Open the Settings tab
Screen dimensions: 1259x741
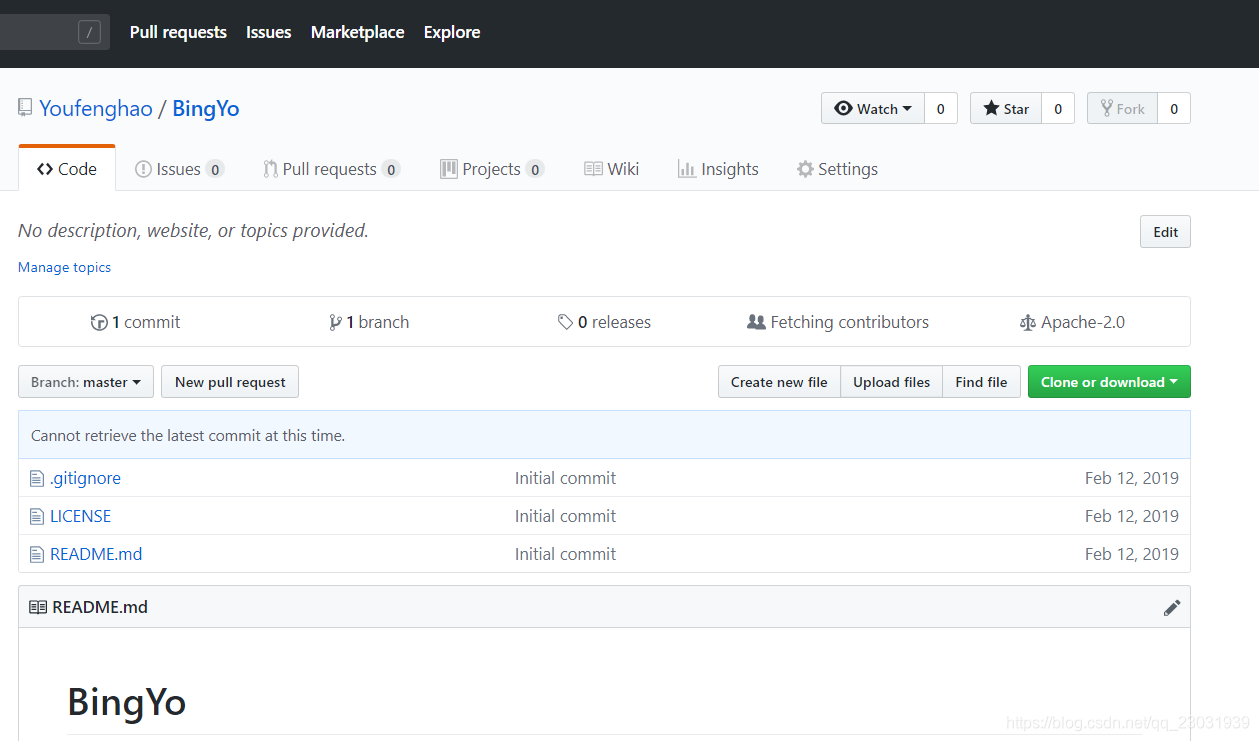point(837,169)
